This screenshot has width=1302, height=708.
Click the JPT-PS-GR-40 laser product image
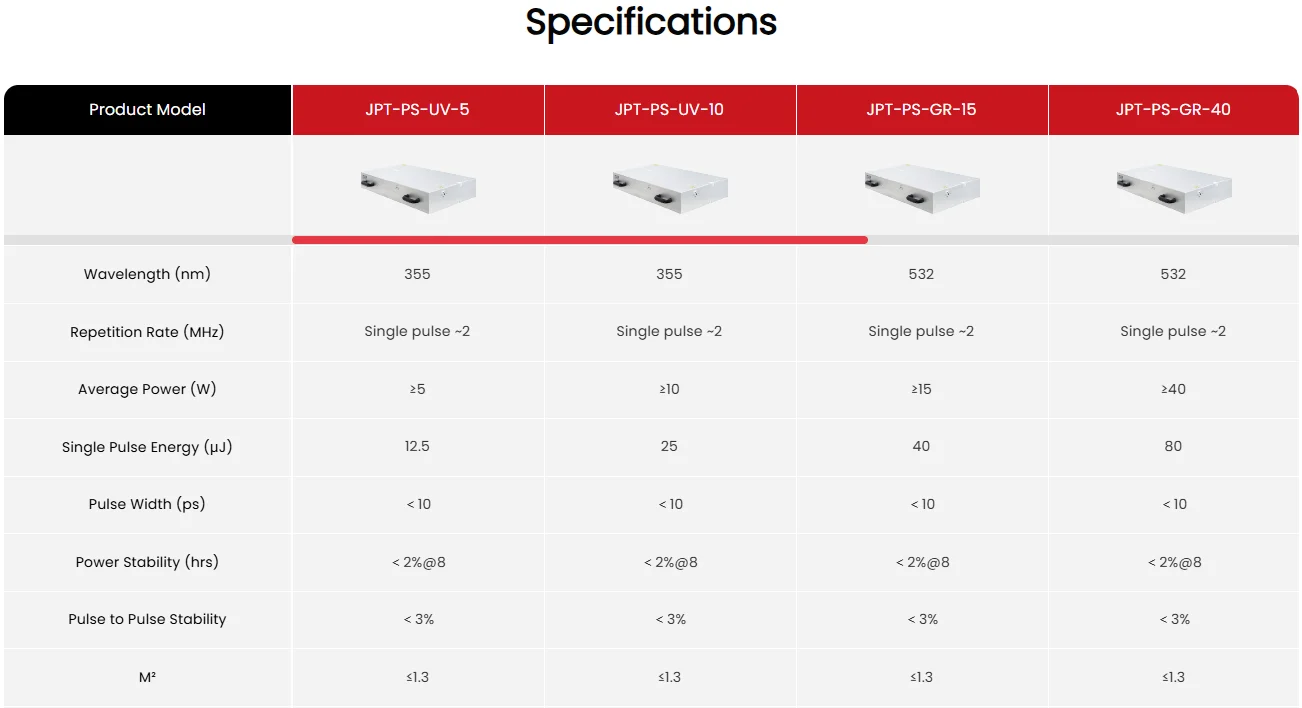pos(1174,188)
